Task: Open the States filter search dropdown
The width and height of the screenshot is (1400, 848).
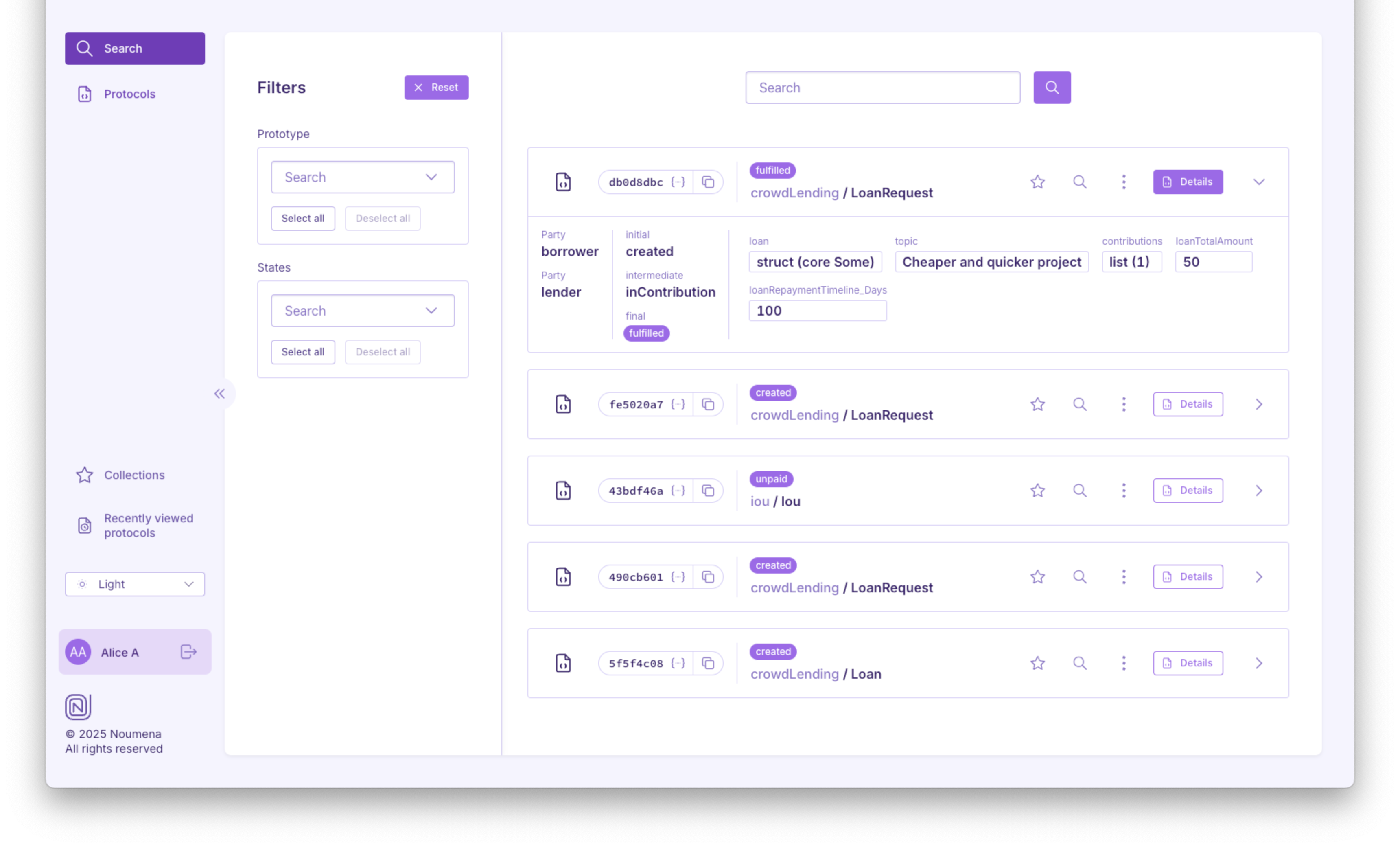Action: (363, 311)
